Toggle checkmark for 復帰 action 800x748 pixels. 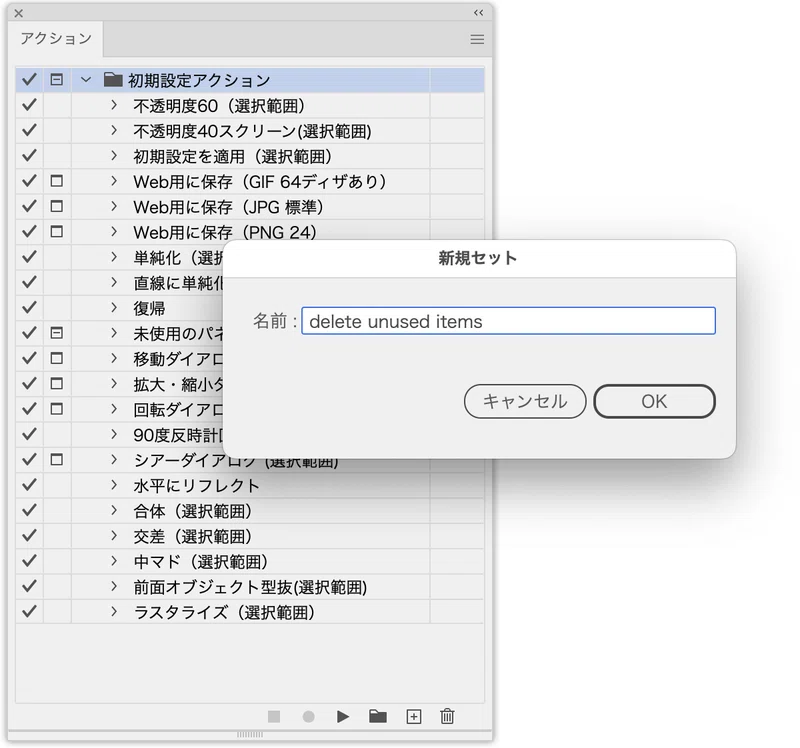pos(29,308)
